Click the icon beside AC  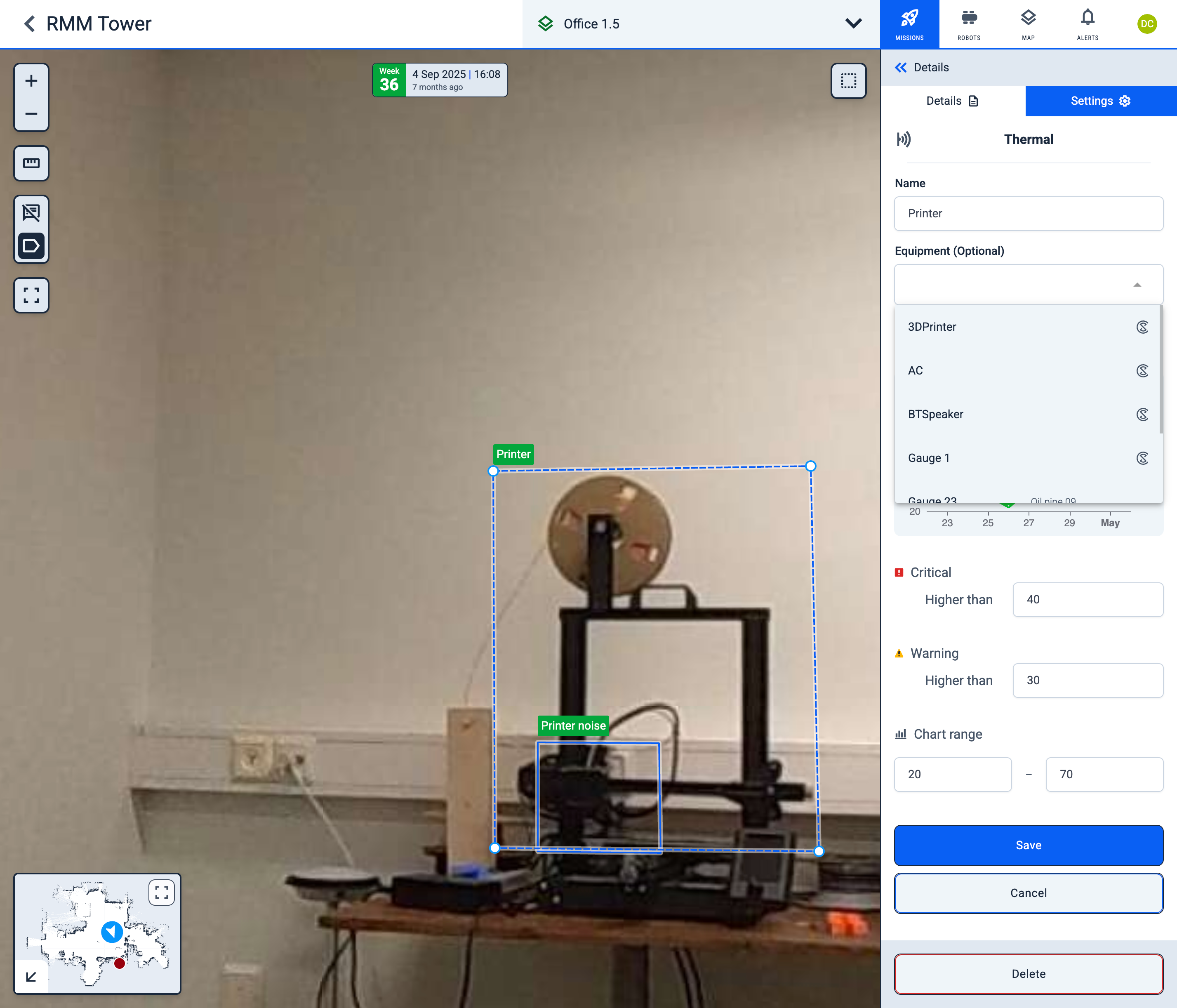(x=1142, y=370)
